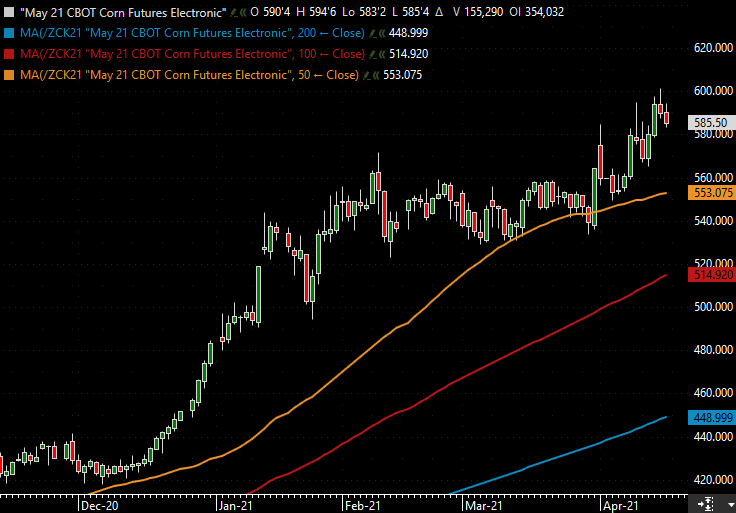Viewport: 736px width, 513px height.
Task: Click the red 514.920 price bubble on axis
Action: (712, 275)
